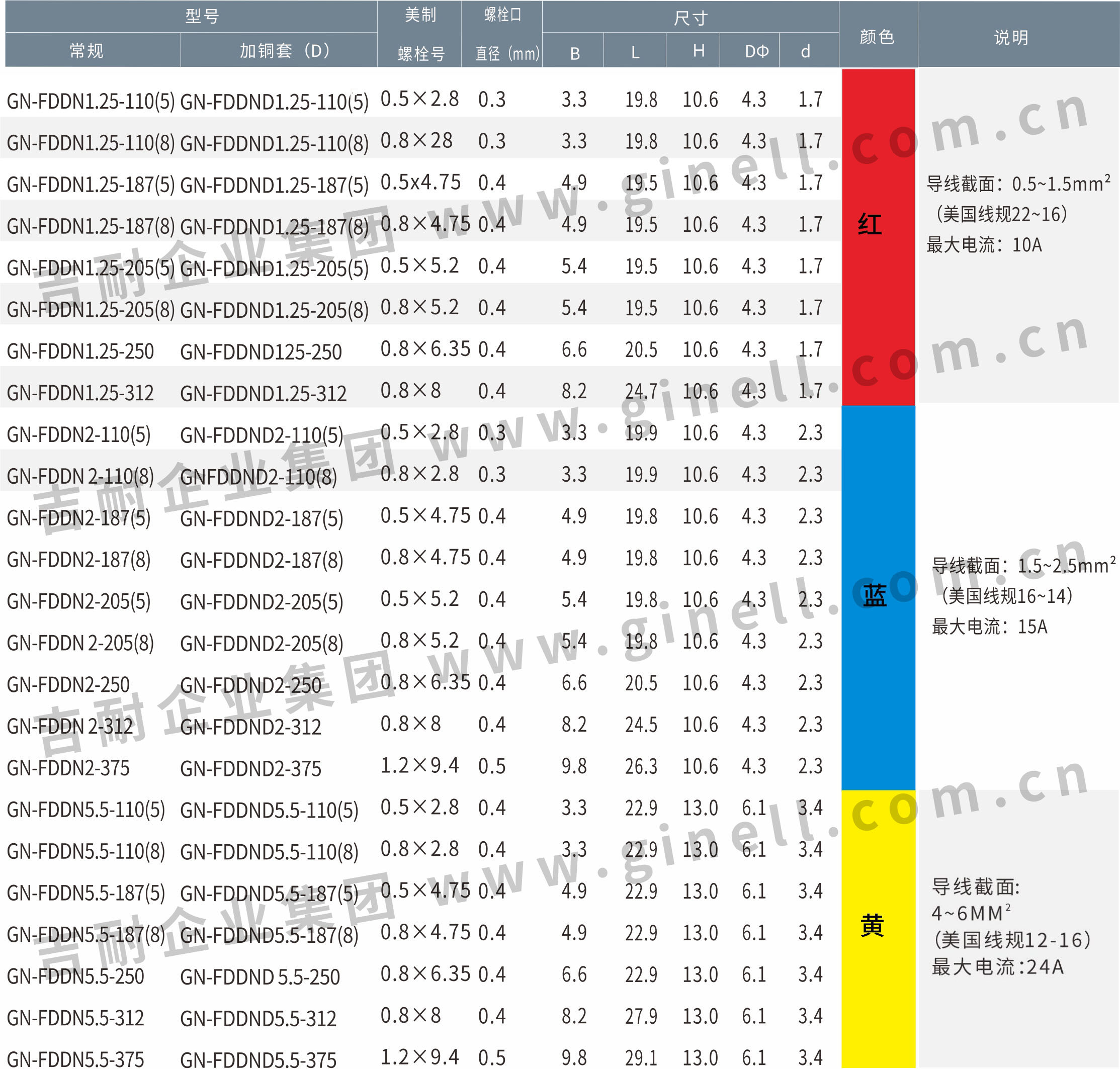Click the 说明 column header
This screenshot has height=1069, width=1120.
(x=1011, y=38)
